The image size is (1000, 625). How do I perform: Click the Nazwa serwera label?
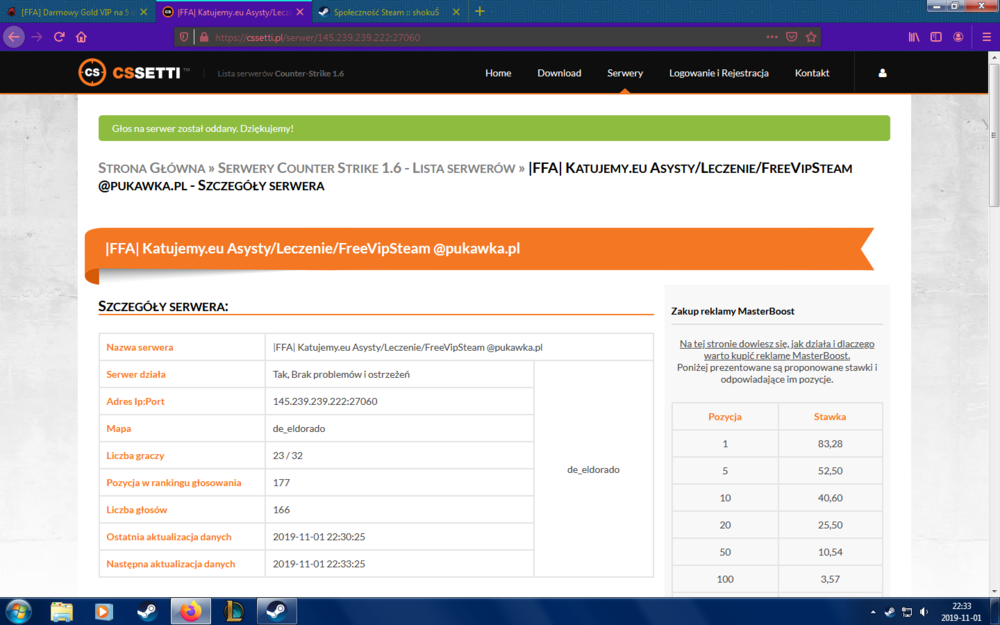140,348
